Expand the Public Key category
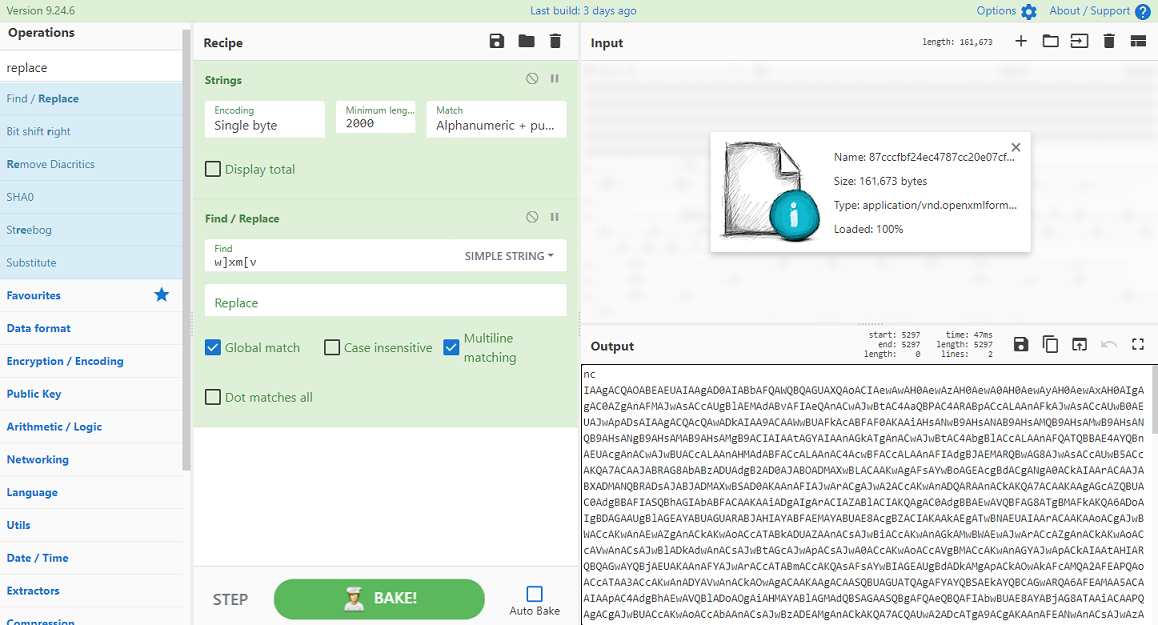This screenshot has width=1158, height=625. click(x=91, y=394)
